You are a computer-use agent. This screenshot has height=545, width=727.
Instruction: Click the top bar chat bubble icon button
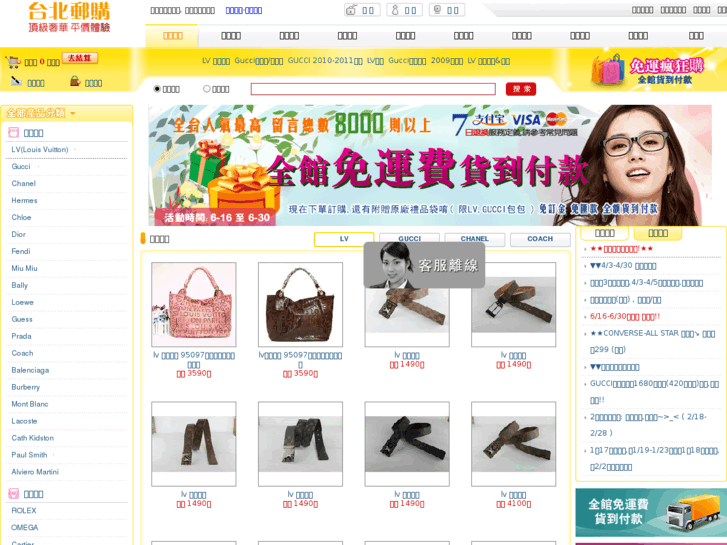(447, 10)
